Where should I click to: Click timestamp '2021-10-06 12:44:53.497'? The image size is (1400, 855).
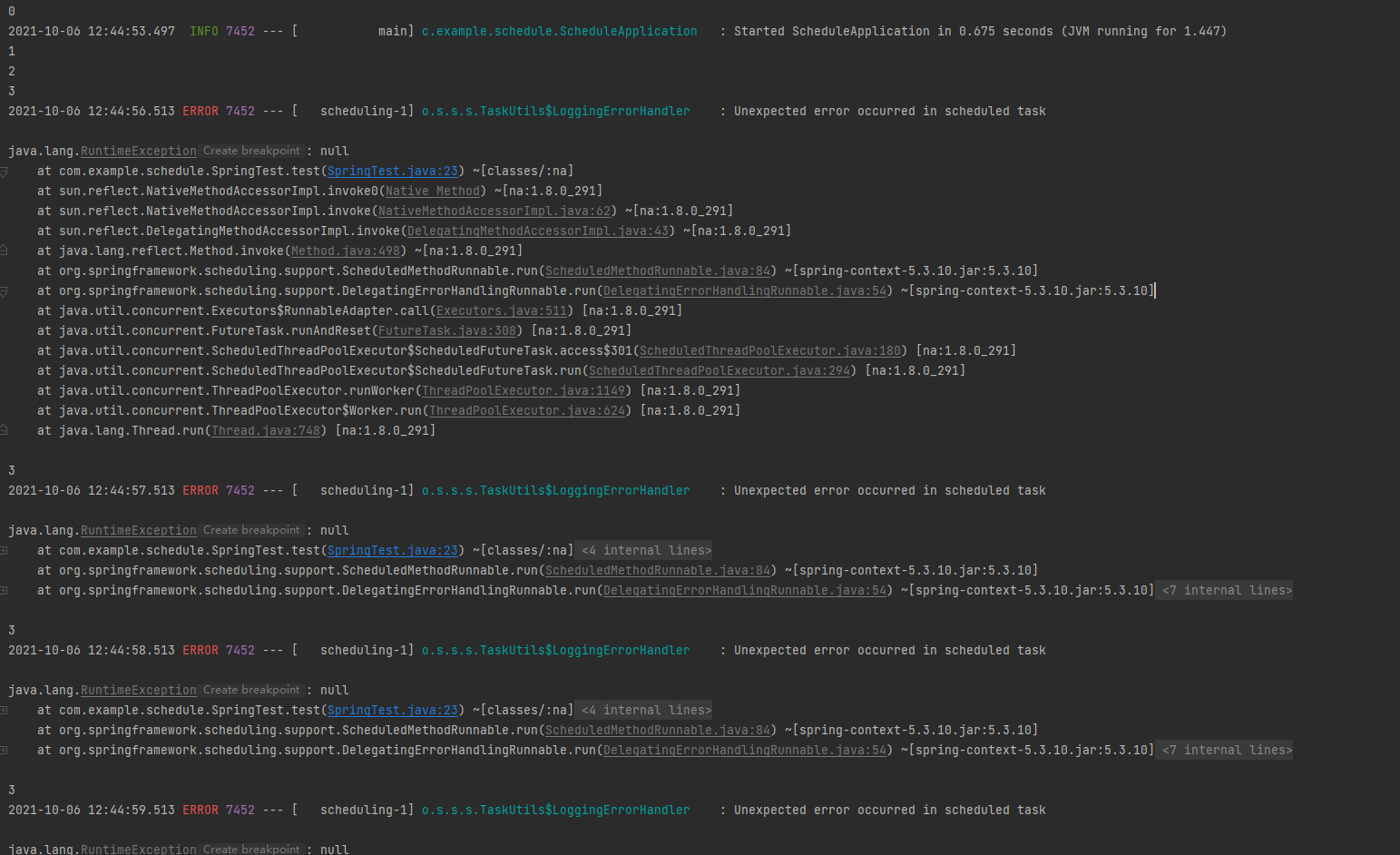point(92,31)
